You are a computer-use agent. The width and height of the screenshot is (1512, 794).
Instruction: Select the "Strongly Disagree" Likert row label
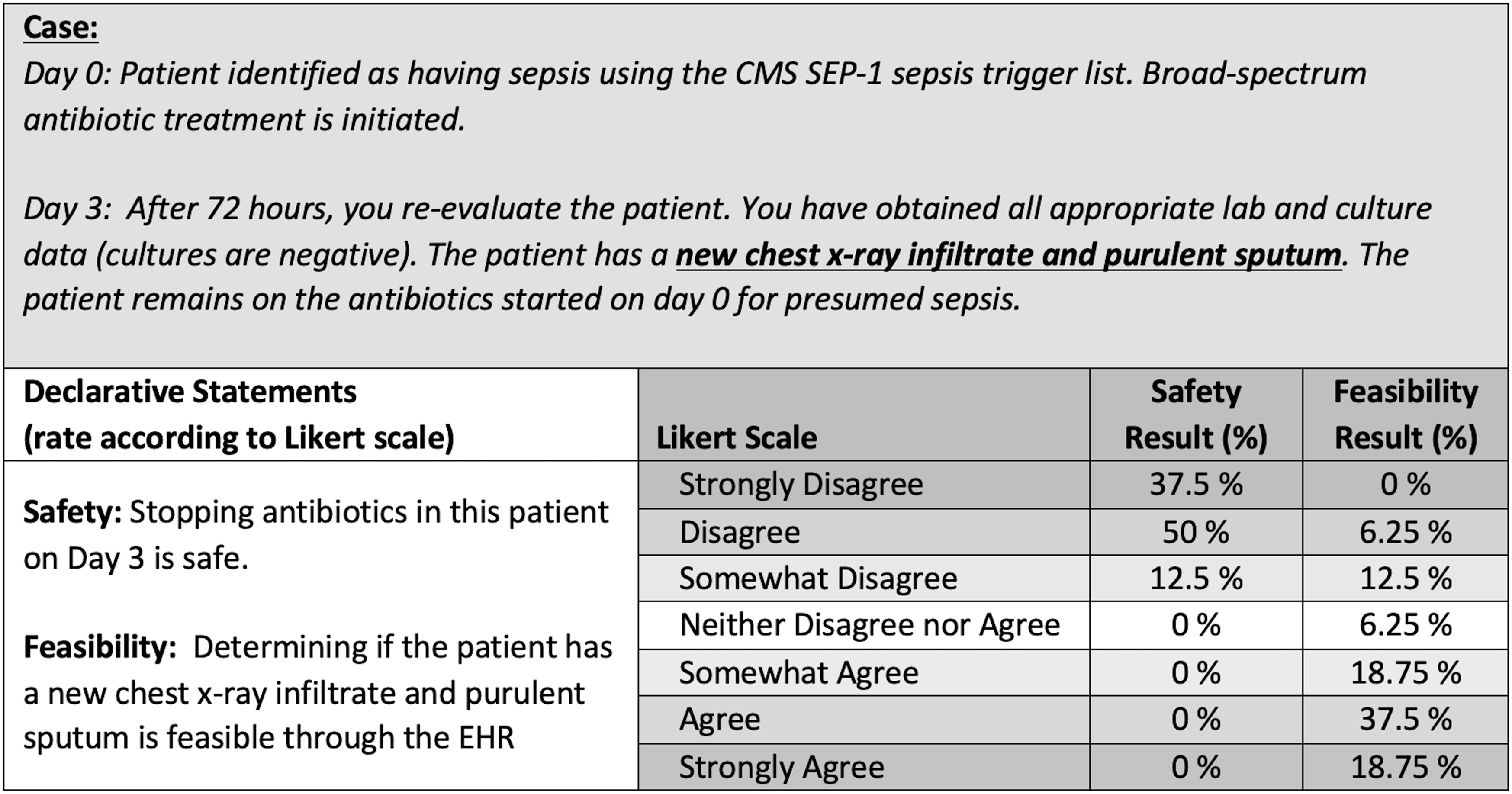[x=801, y=485]
